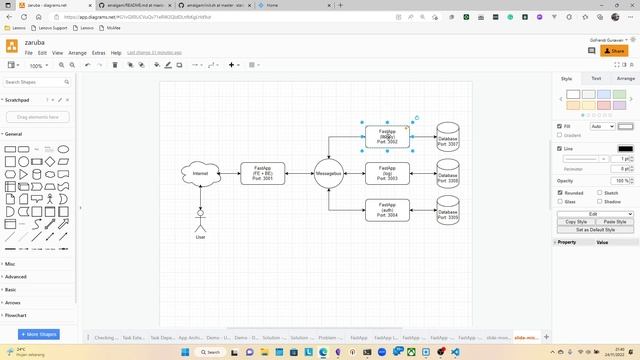The height and width of the screenshot is (360, 640).
Task: Open the Edit menu
Action: pos(42,53)
